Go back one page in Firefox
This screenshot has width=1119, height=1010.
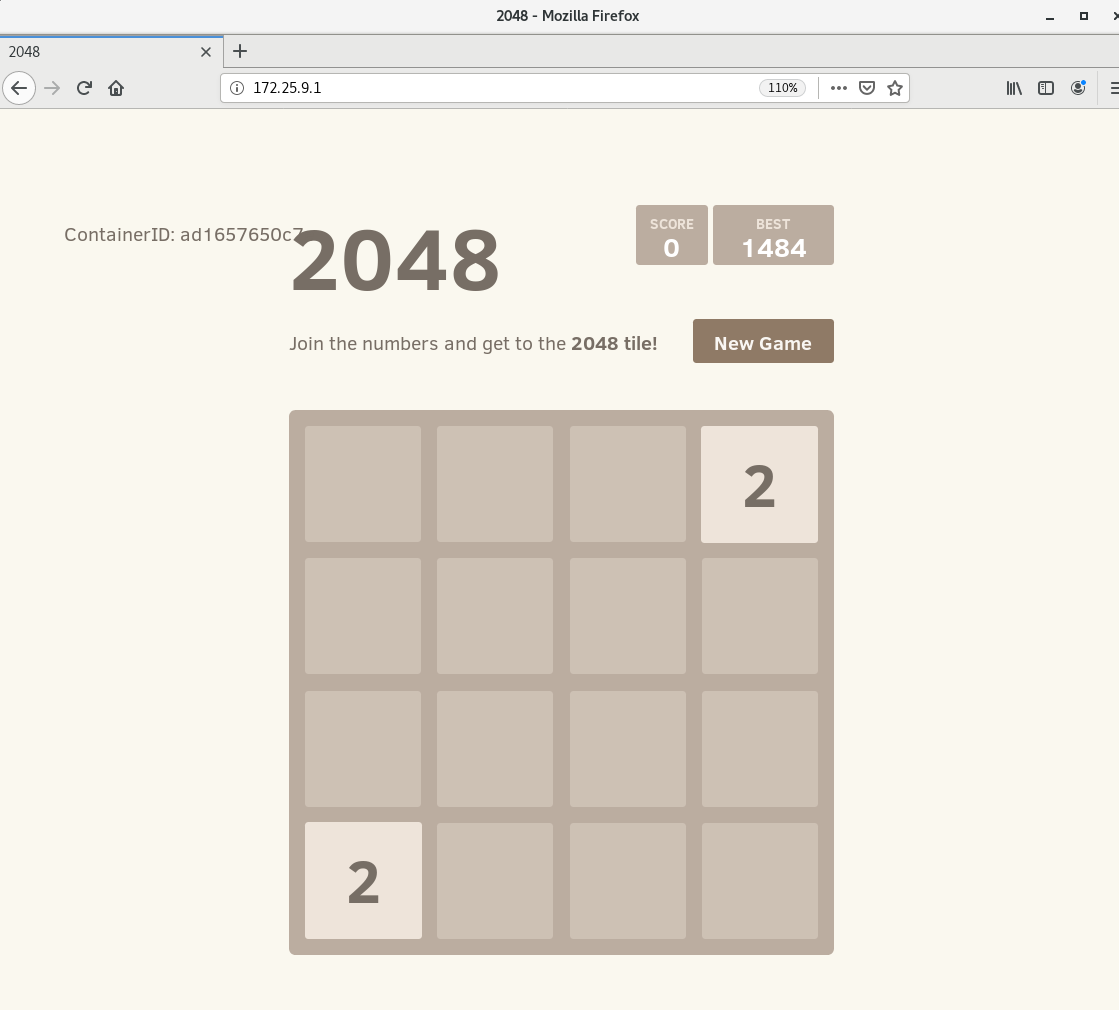[19, 88]
